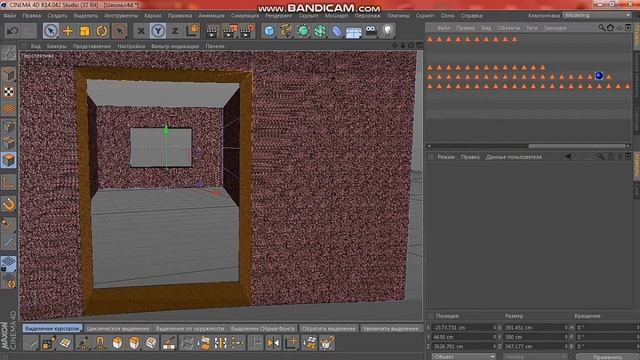Image resolution: width=640 pixels, height=360 pixels.
Task: Pick the Mirror tool in bottom toolbar
Action: tap(273, 343)
